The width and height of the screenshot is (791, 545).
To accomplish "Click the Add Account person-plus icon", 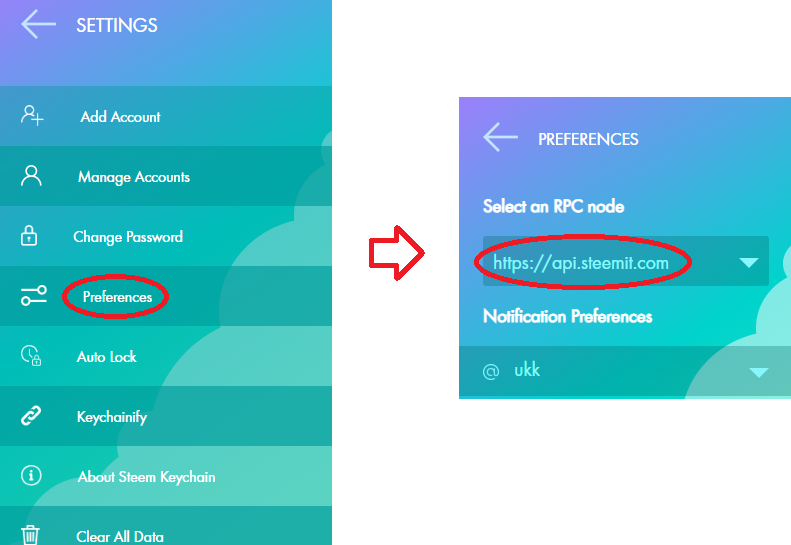I will click(x=32, y=116).
